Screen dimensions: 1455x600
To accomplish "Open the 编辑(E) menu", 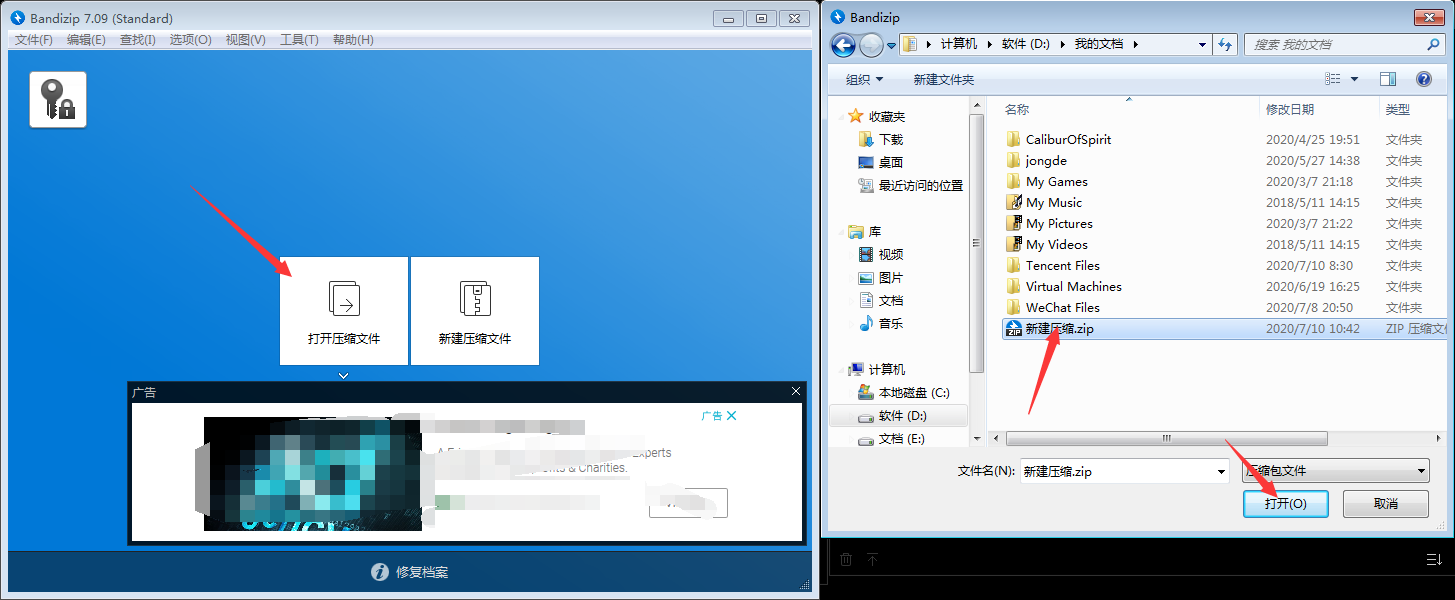I will coord(86,40).
